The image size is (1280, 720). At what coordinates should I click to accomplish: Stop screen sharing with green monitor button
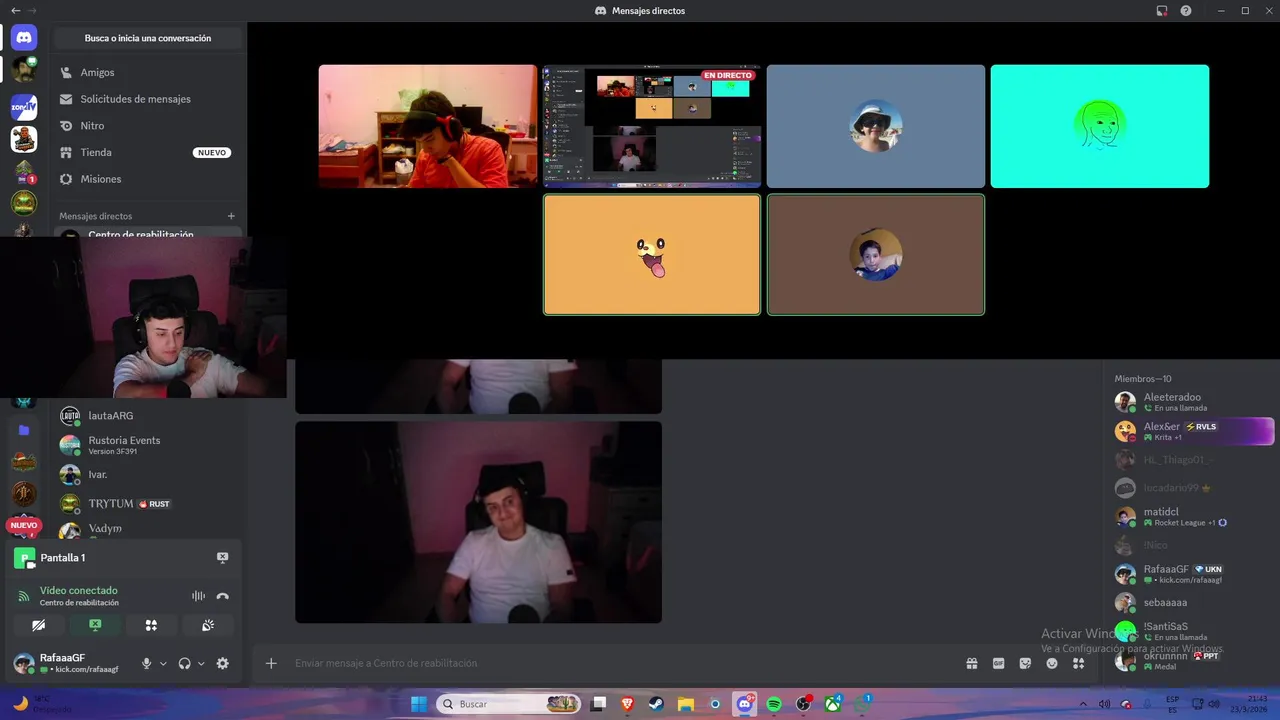click(x=95, y=625)
